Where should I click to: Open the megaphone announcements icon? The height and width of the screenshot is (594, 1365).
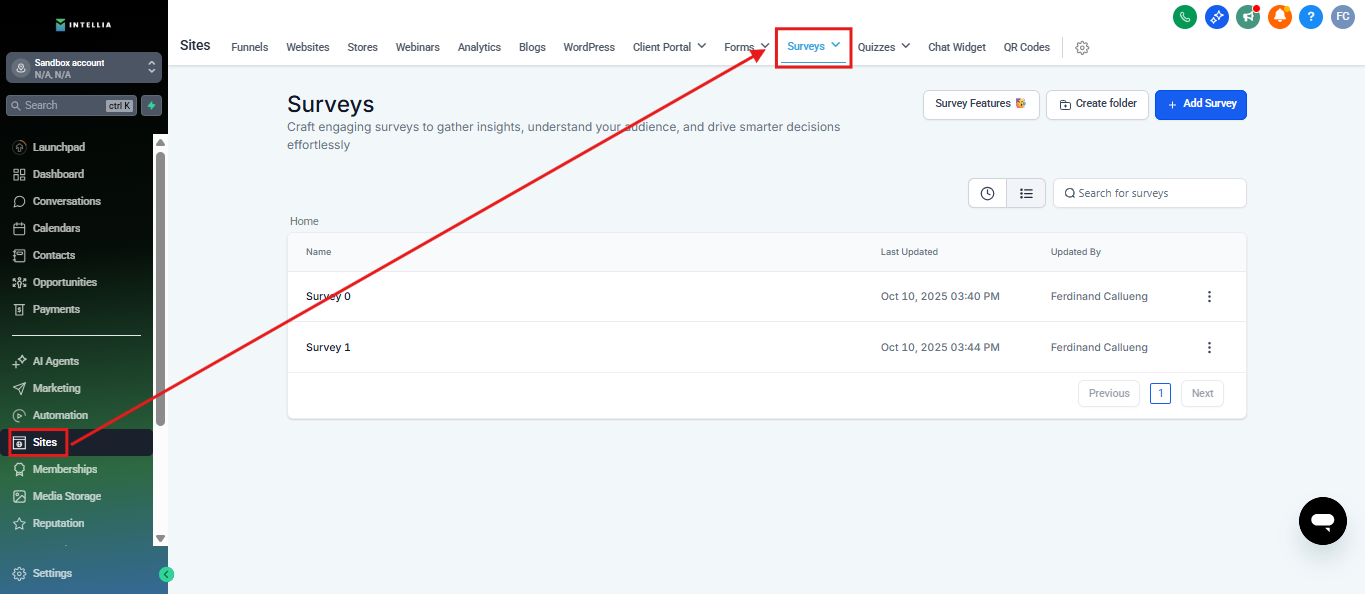1247,16
